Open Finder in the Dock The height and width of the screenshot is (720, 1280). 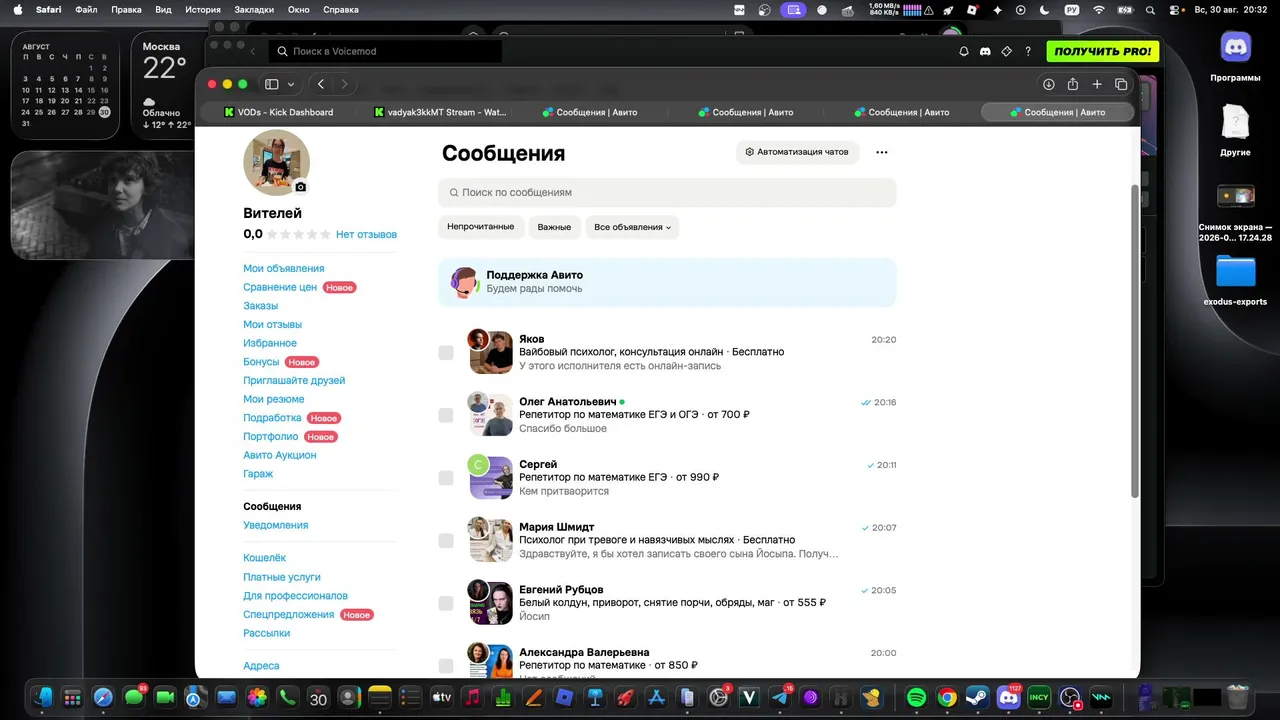point(42,697)
